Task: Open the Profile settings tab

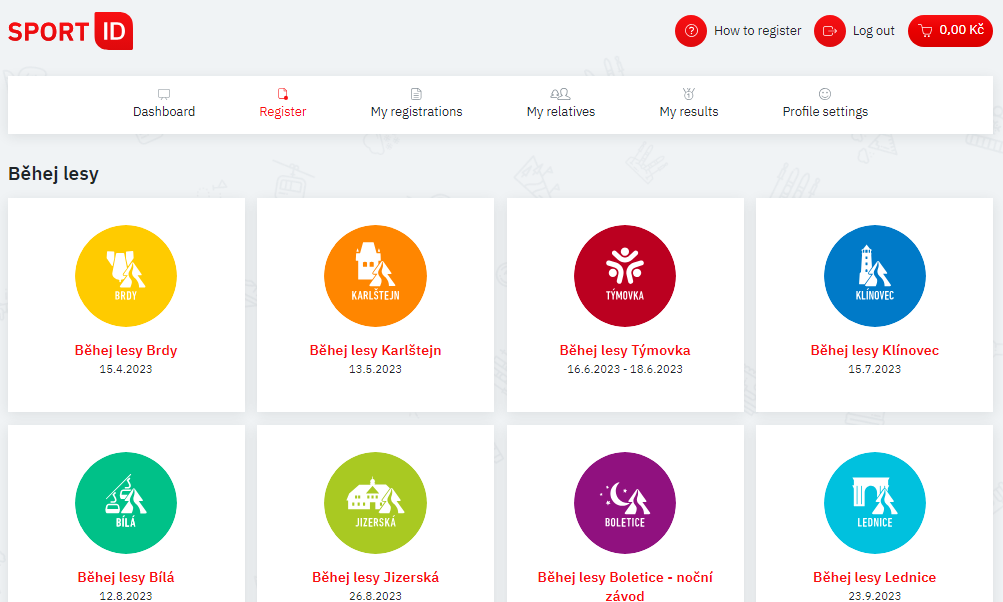Action: tap(825, 111)
